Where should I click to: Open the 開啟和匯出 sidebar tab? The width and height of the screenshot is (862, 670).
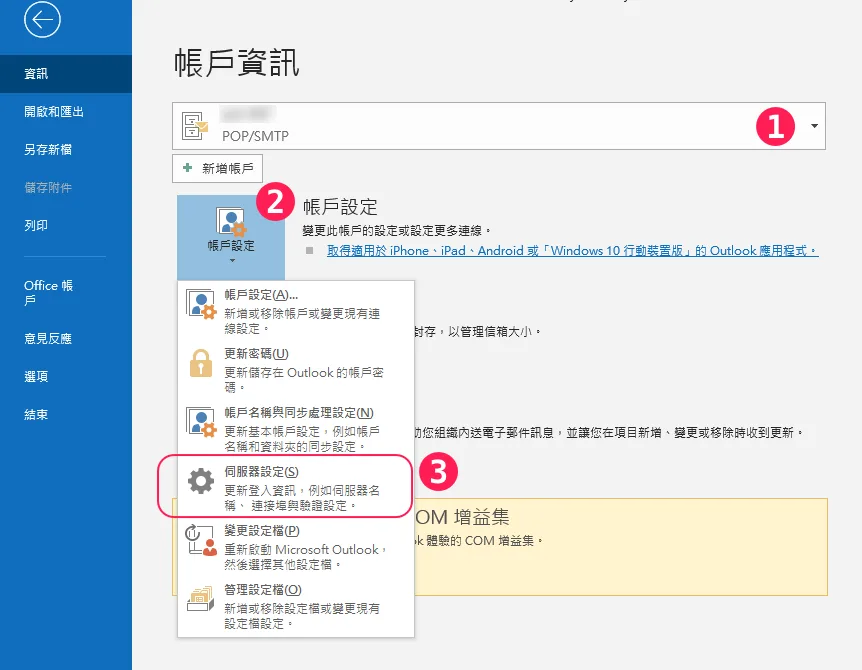pos(54,112)
